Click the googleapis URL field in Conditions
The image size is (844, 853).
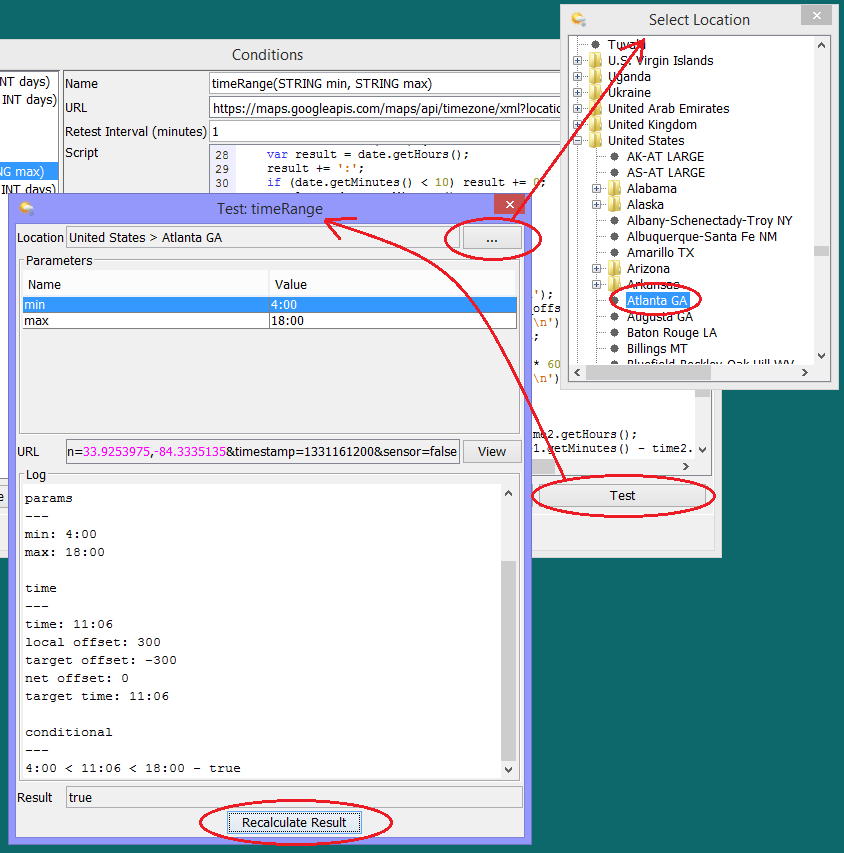coord(385,108)
